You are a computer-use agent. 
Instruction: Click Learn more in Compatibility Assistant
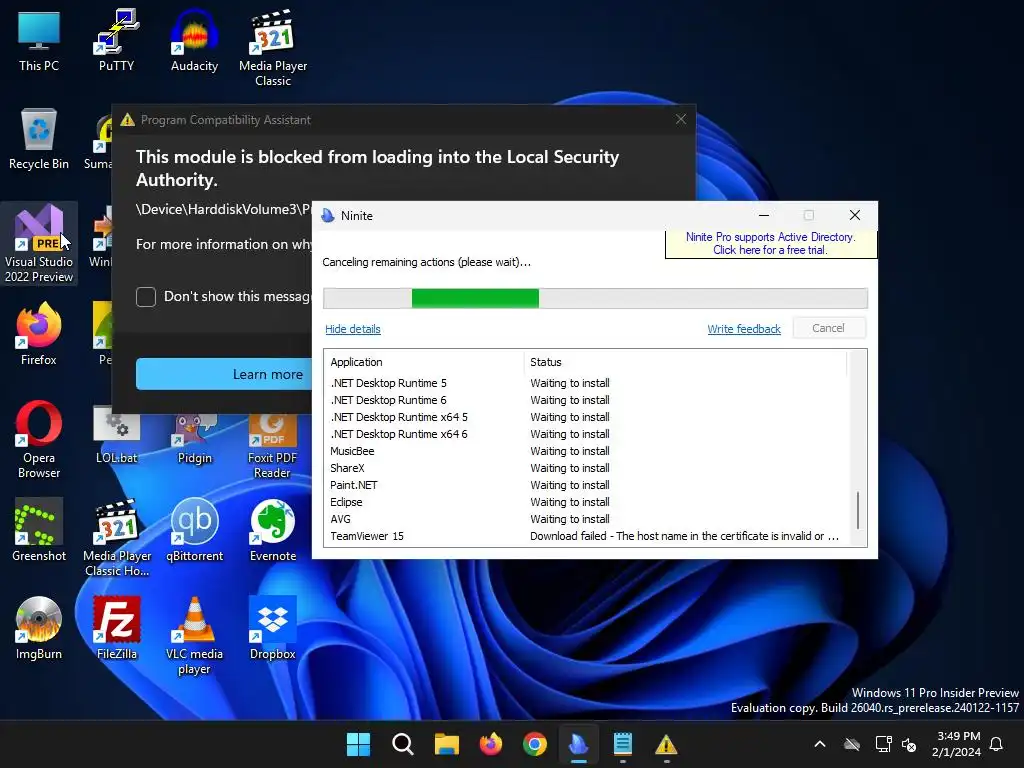coord(224,374)
